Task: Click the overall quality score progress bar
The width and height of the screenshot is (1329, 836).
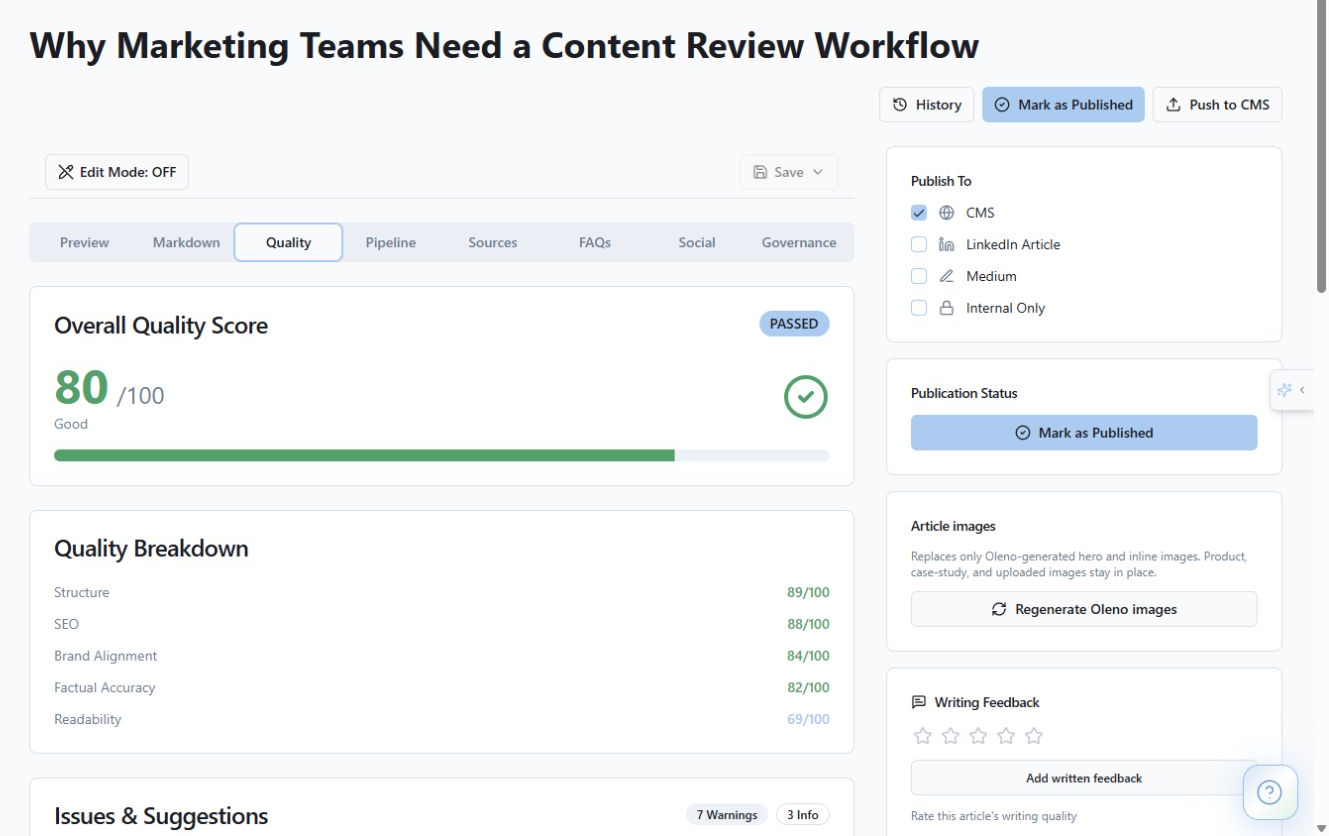Action: [442, 455]
